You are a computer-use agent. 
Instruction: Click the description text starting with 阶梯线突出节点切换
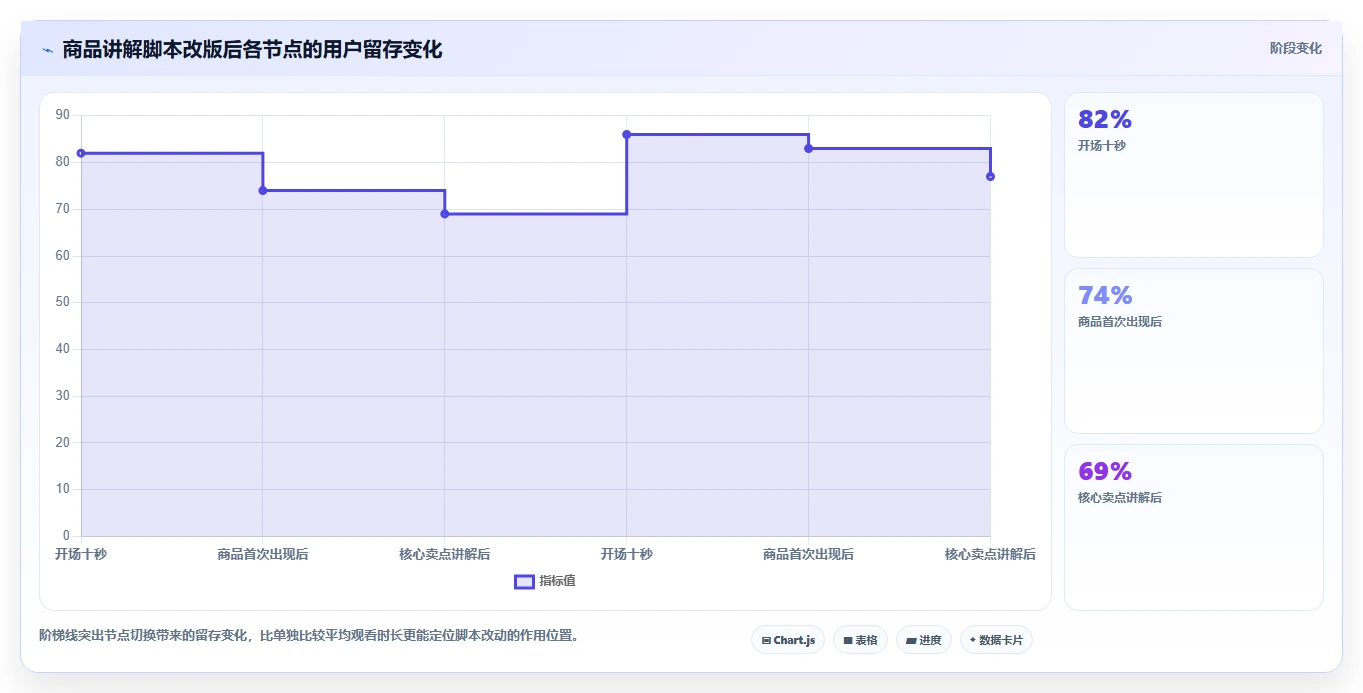coord(309,636)
